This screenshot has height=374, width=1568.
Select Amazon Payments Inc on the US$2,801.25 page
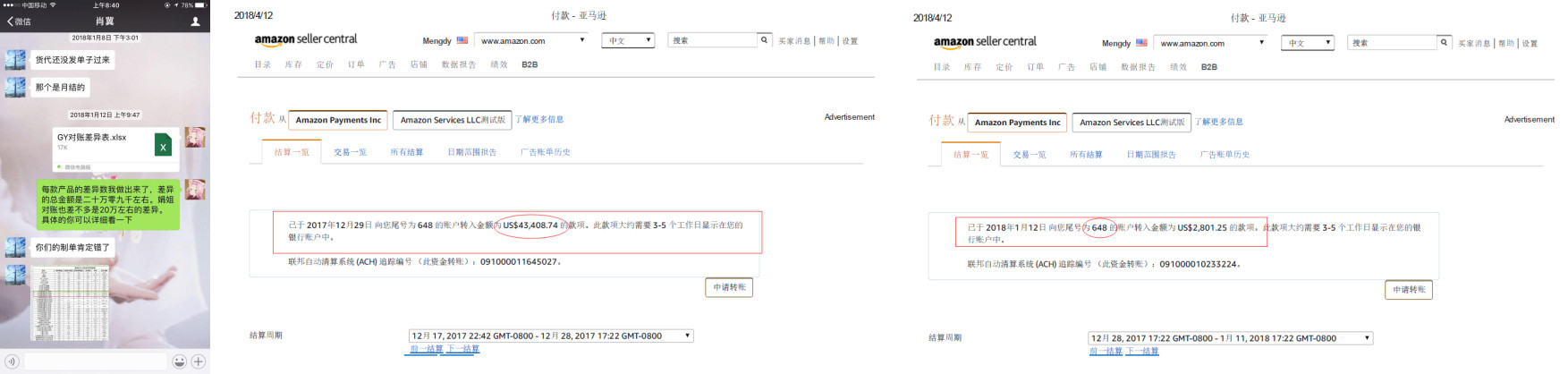point(1017,123)
